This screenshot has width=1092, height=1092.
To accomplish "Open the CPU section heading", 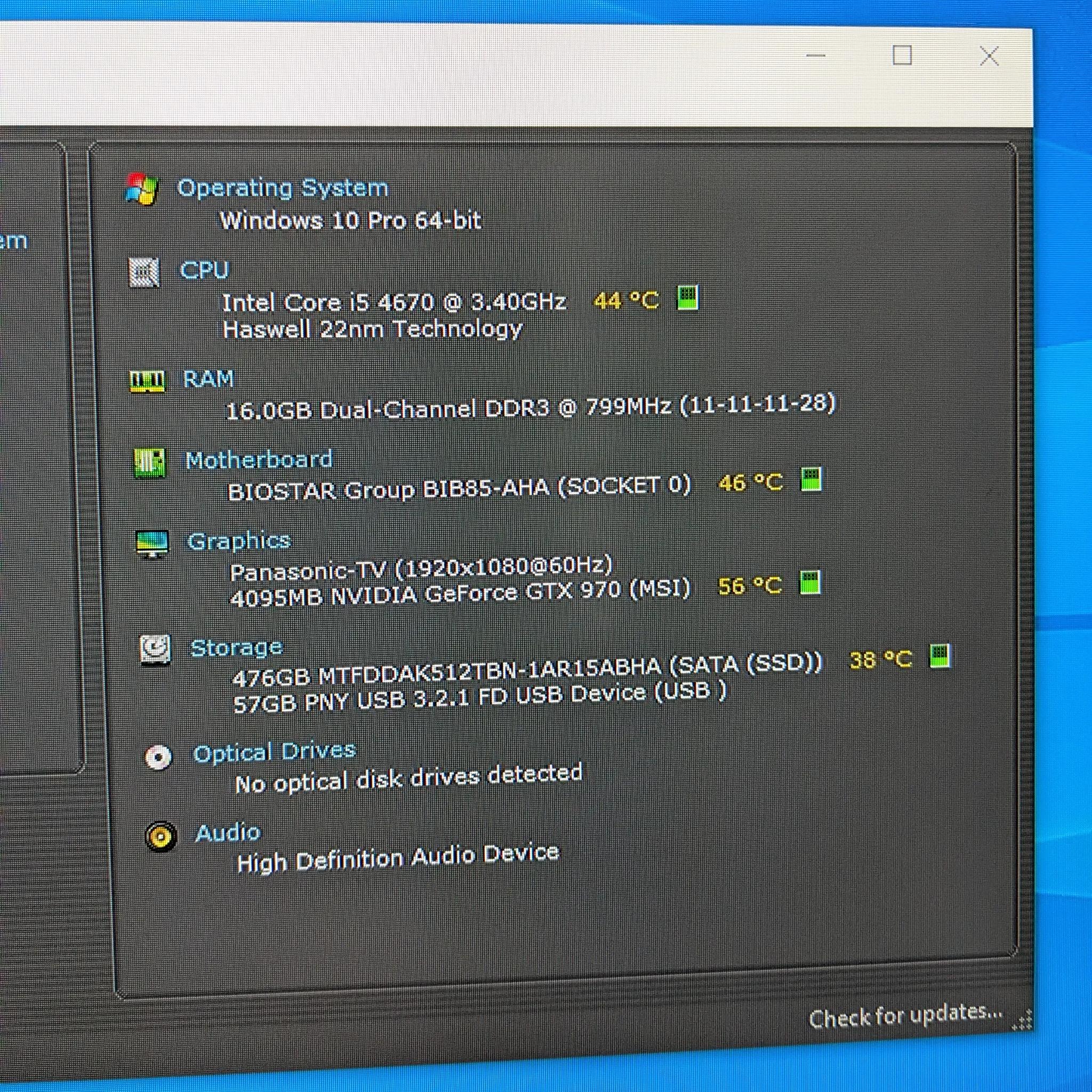I will pyautogui.click(x=205, y=270).
